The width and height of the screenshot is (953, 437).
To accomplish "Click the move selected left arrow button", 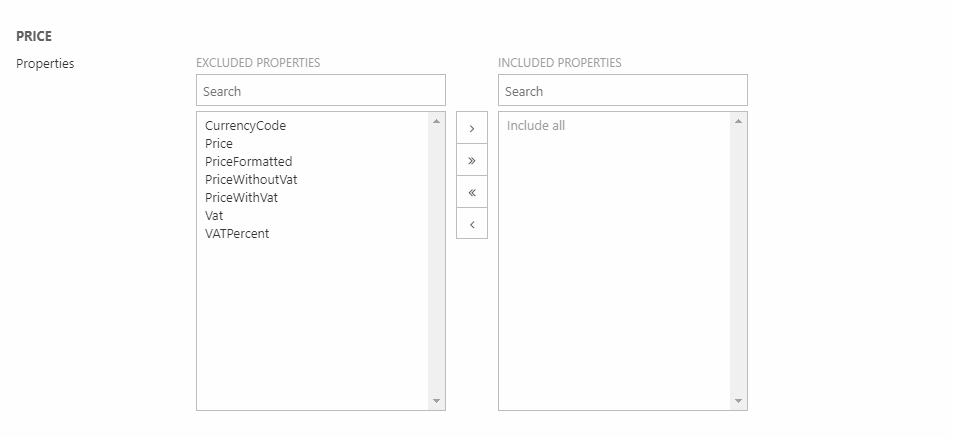I will 471,224.
